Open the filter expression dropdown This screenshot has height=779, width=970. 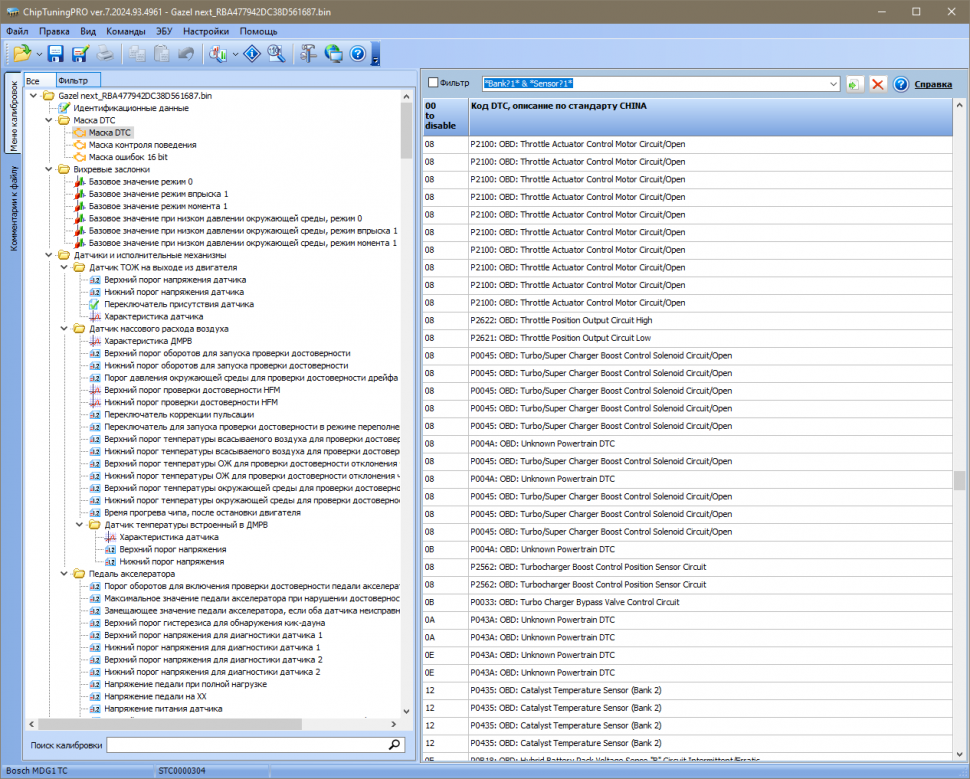pos(833,84)
